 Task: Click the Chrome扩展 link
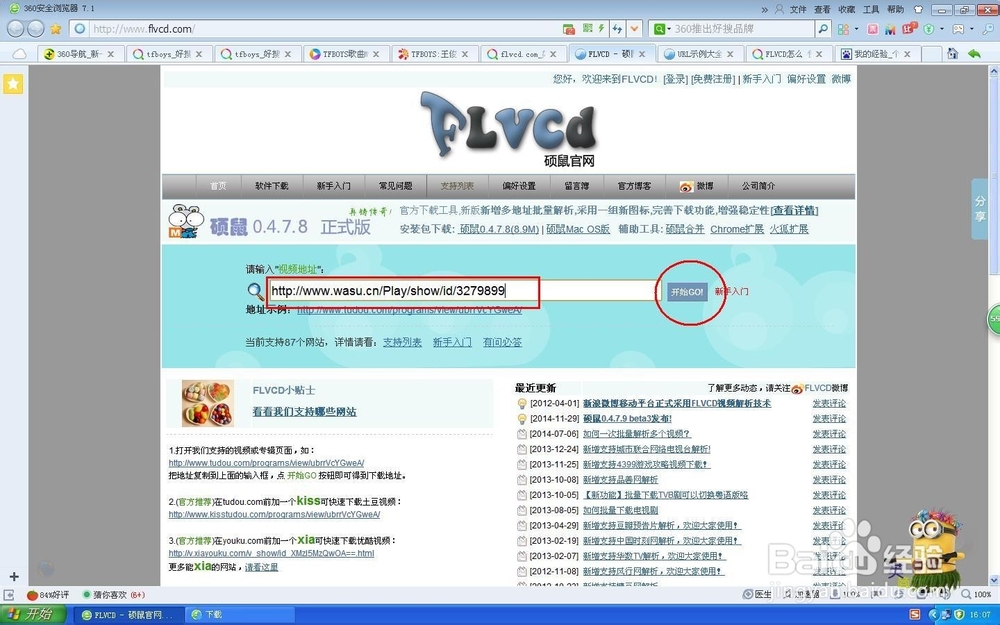(737, 229)
